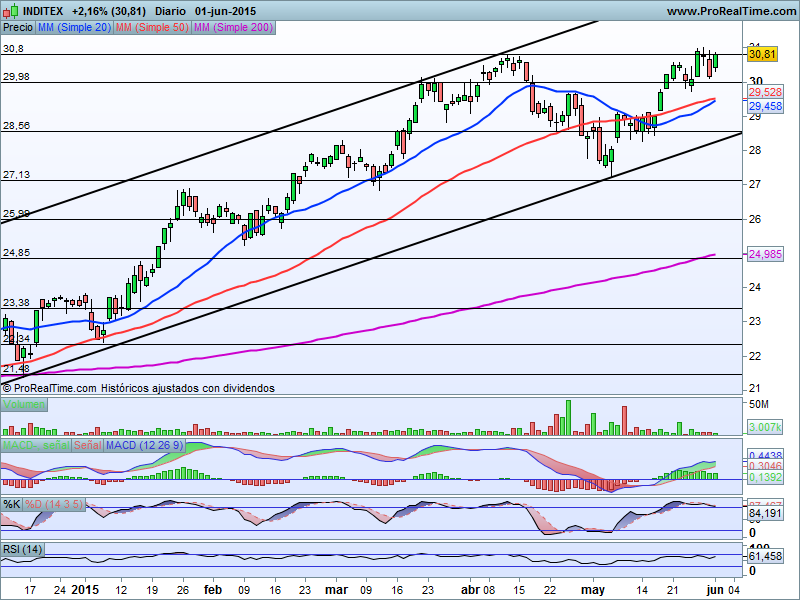Click the 24,85 horizontal level label
The width and height of the screenshot is (800, 600).
pos(16,253)
